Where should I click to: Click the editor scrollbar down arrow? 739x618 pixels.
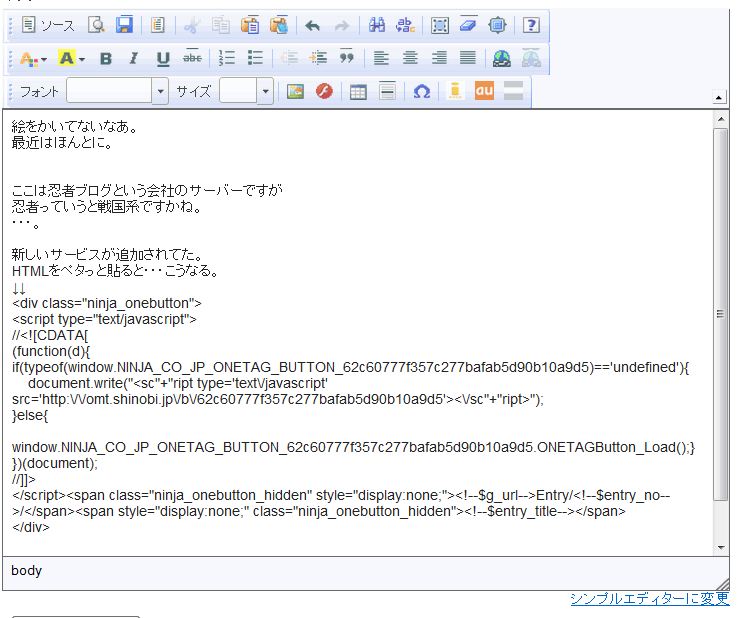[x=721, y=548]
